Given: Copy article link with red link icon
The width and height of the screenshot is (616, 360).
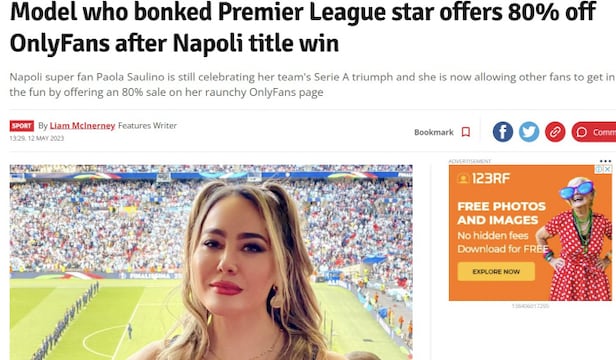Looking at the screenshot, I should (x=555, y=132).
